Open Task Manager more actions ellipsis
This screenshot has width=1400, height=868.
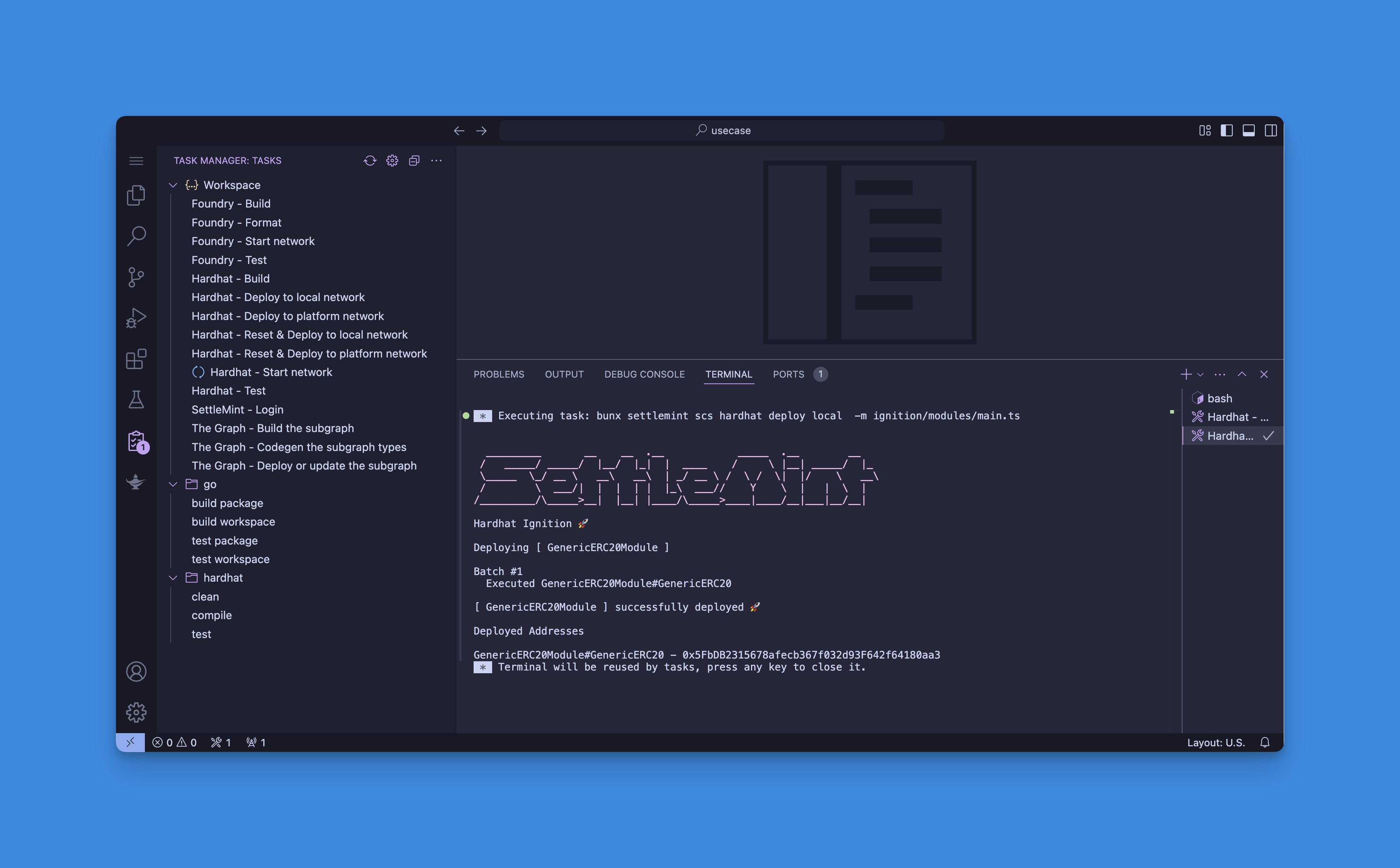tap(436, 161)
